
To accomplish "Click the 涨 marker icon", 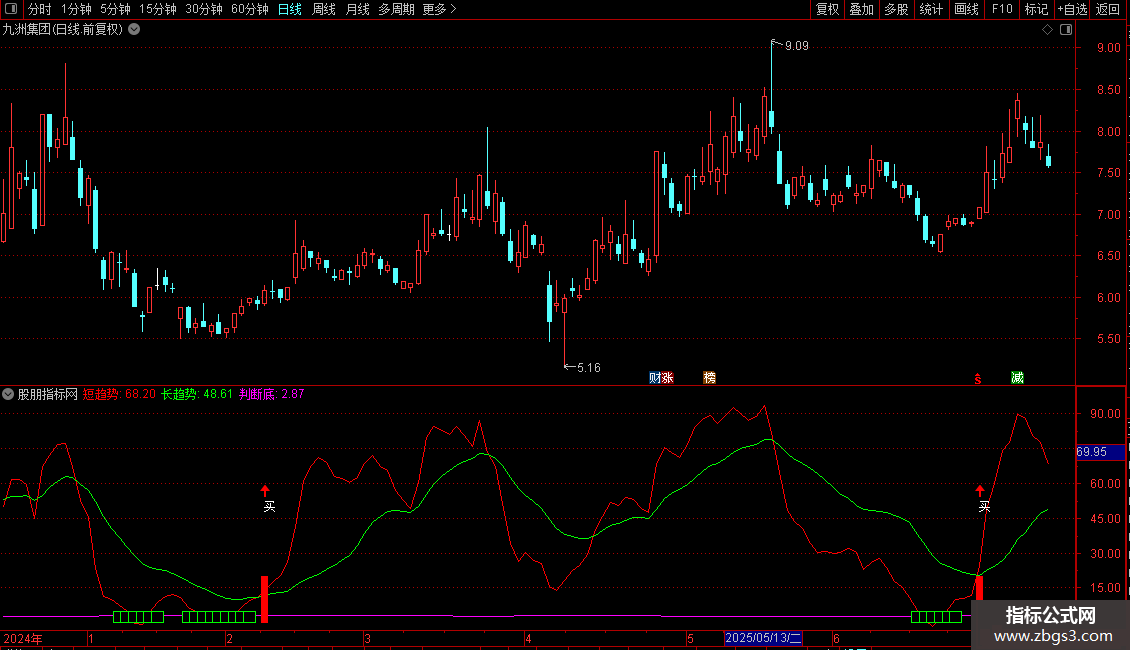I will (x=667, y=378).
